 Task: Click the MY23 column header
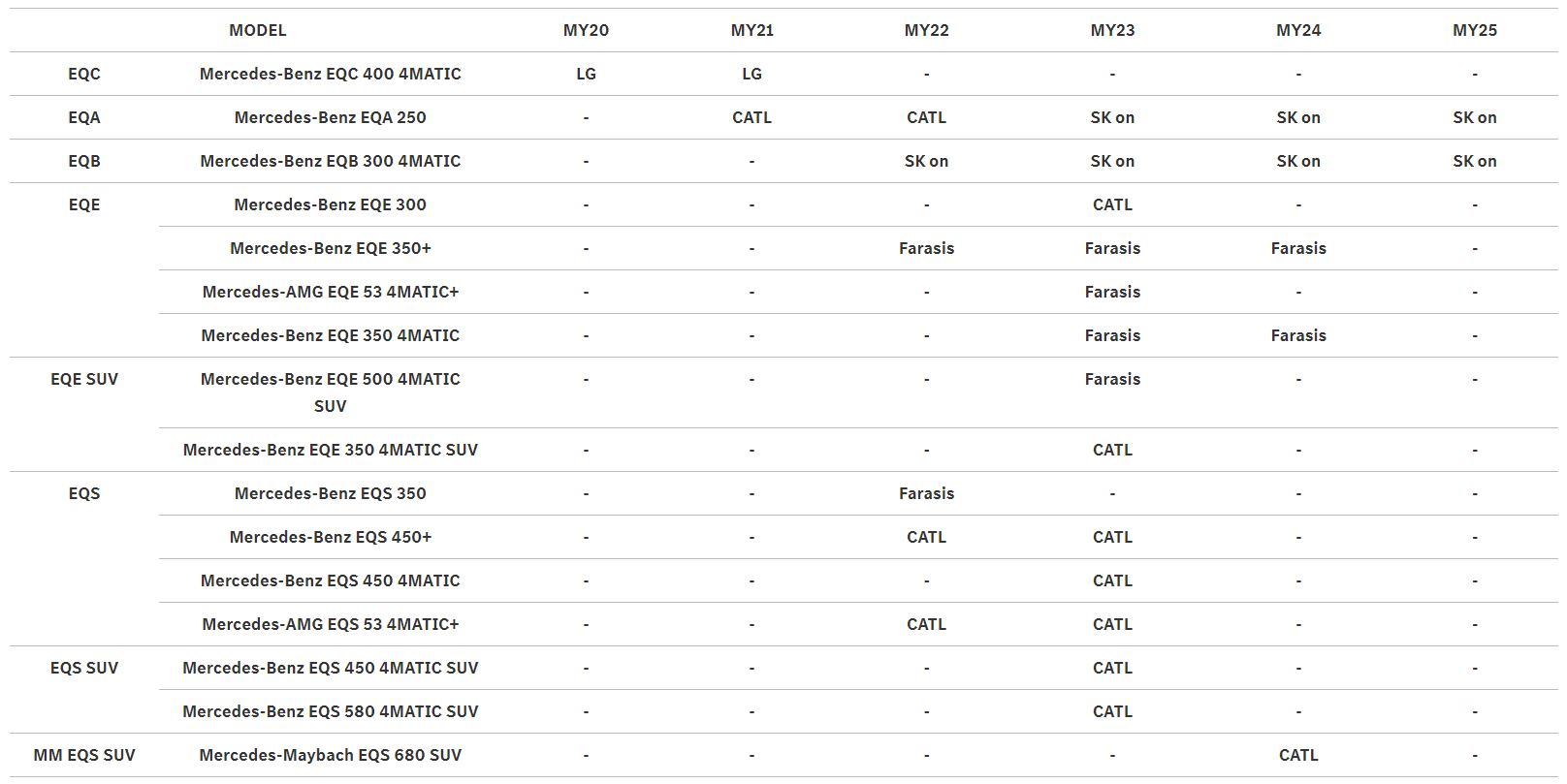click(x=1112, y=30)
